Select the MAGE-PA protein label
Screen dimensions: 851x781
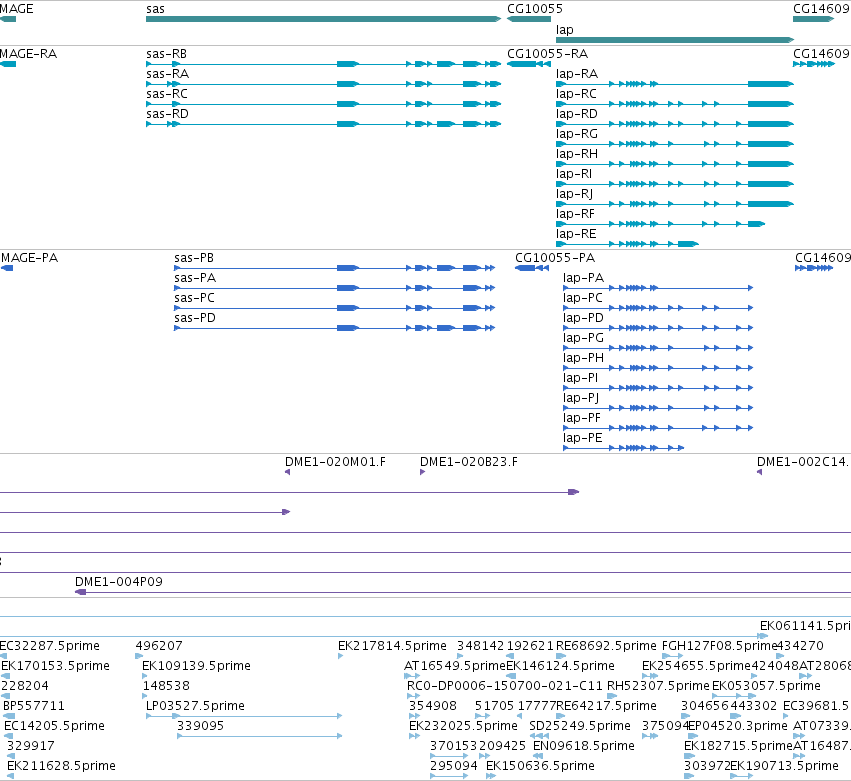[x=29, y=258]
